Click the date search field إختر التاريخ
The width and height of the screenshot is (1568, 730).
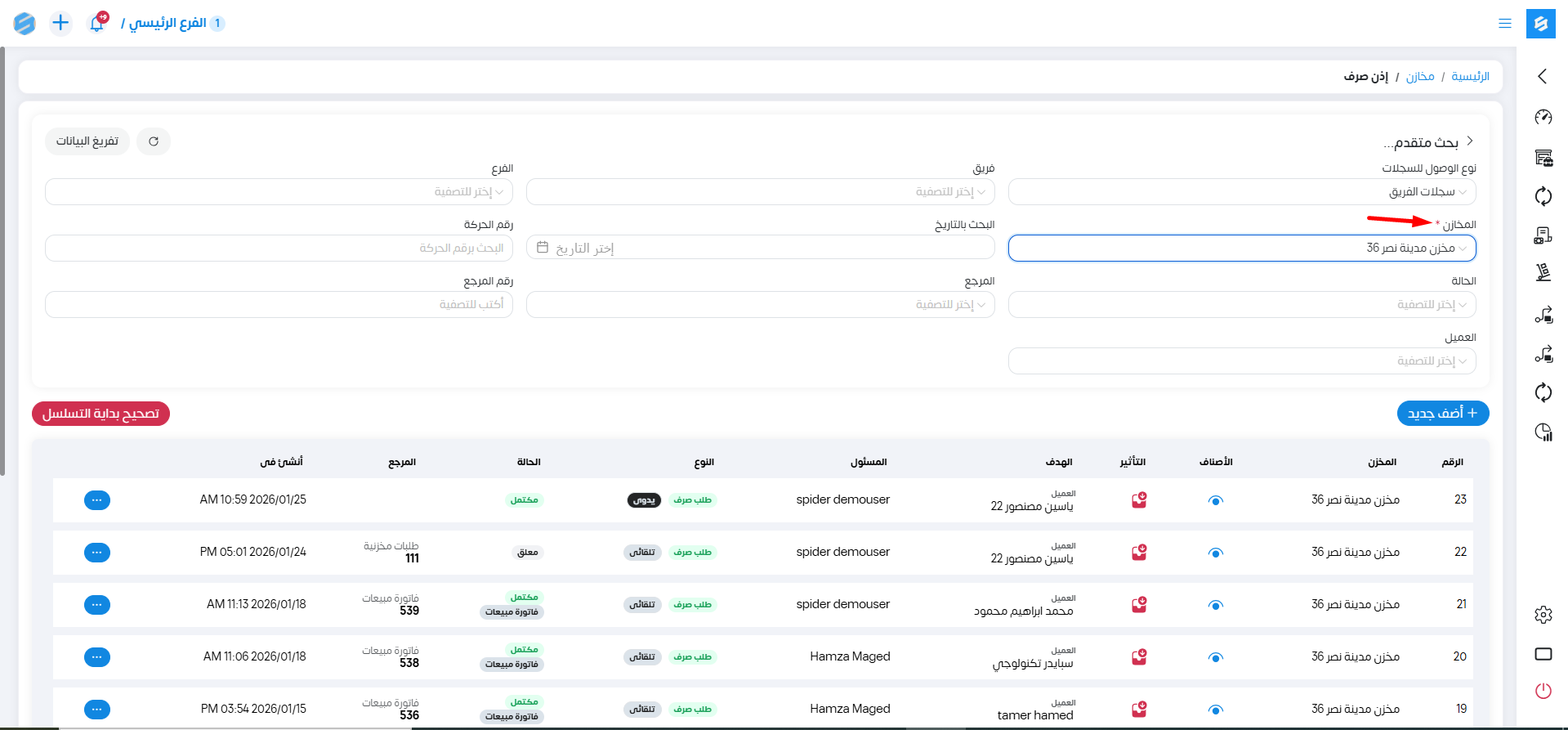coord(760,249)
